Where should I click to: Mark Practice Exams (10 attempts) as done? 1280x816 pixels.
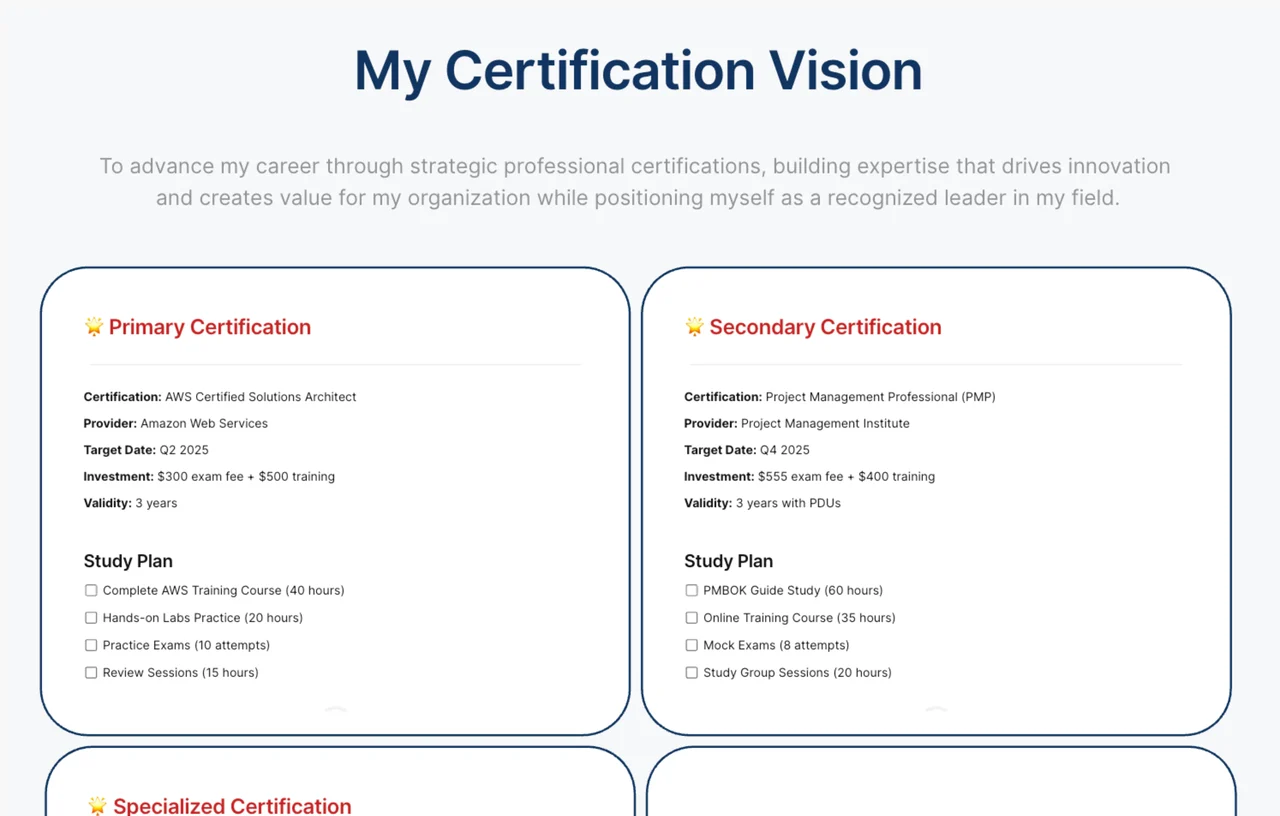coord(91,646)
